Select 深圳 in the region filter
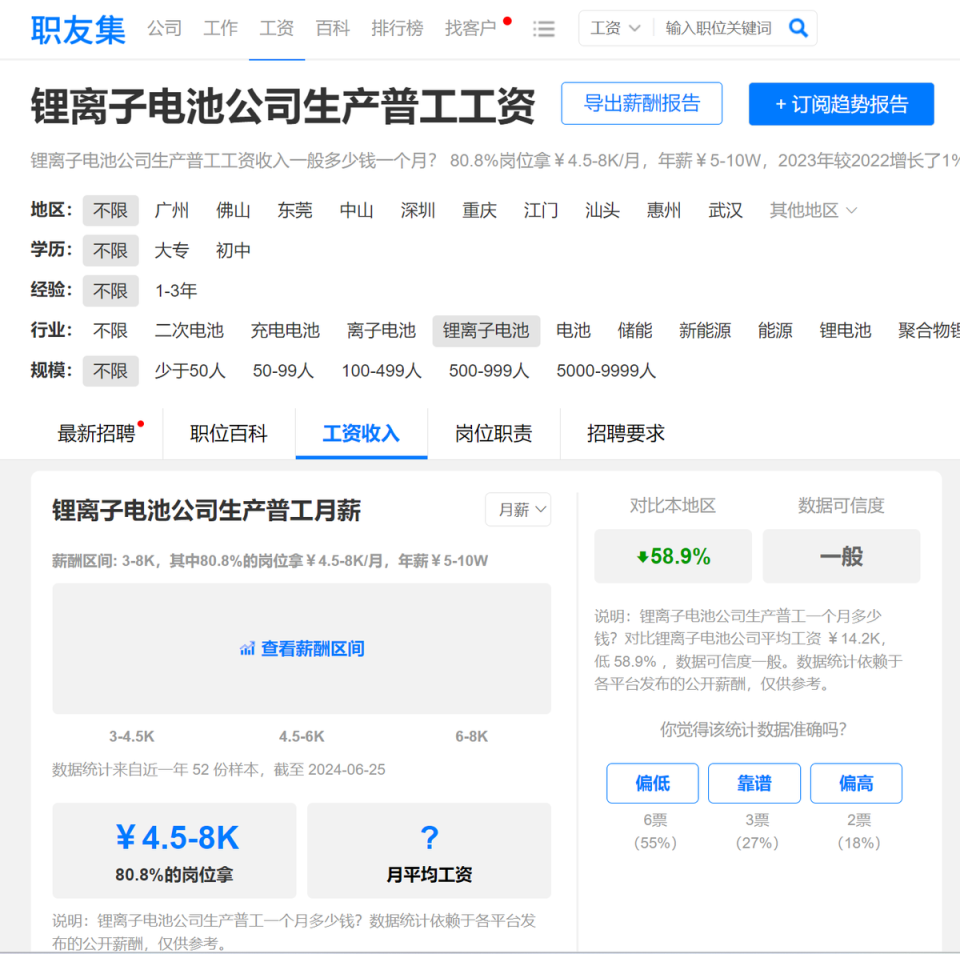 418,211
